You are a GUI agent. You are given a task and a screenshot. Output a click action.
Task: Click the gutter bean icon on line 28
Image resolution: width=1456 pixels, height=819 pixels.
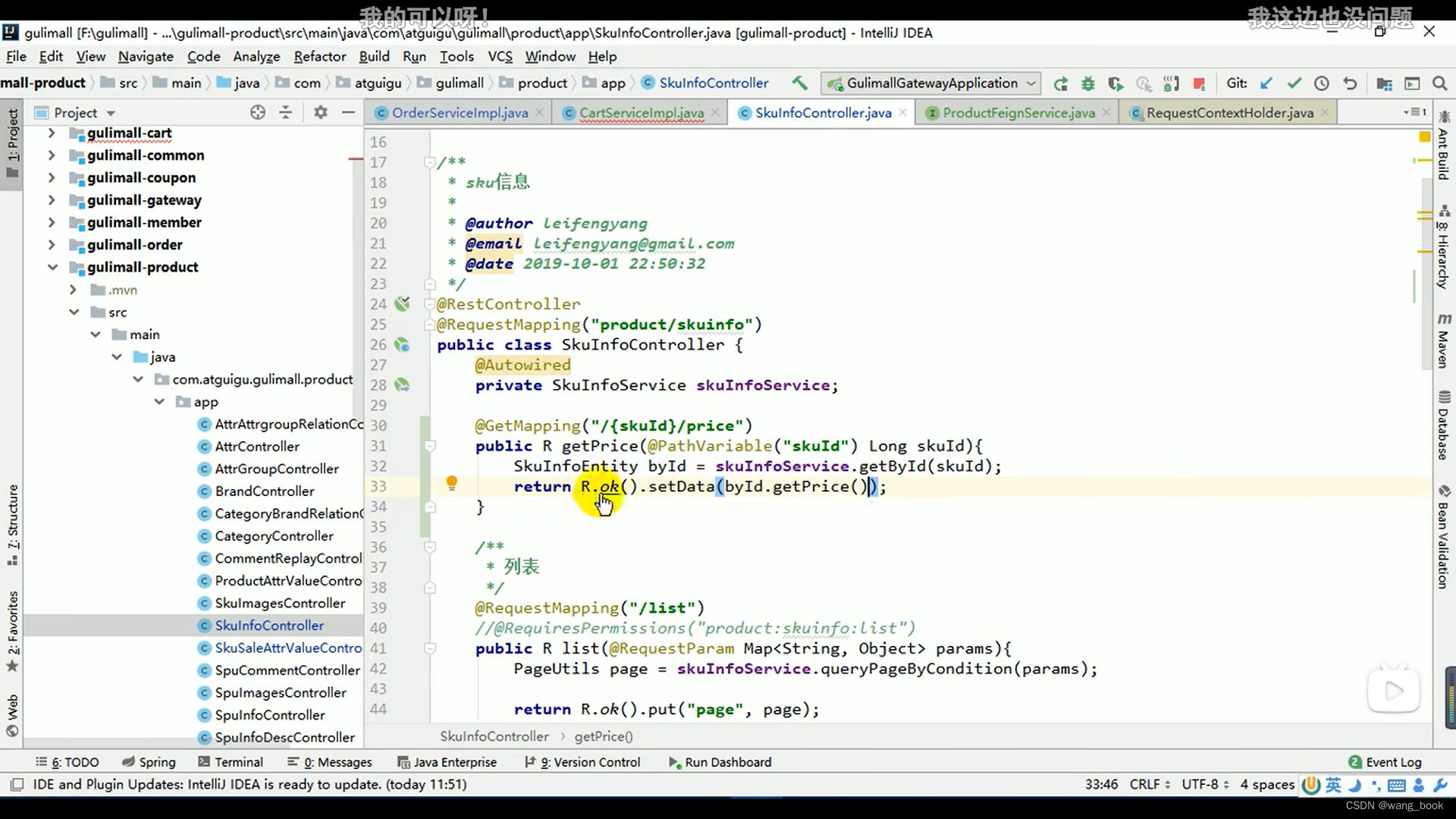(x=402, y=385)
